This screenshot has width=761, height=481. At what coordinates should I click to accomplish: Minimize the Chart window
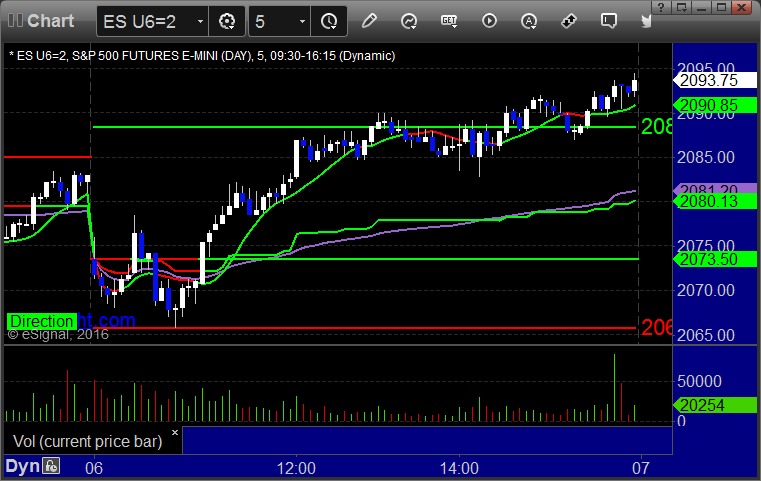[702, 8]
